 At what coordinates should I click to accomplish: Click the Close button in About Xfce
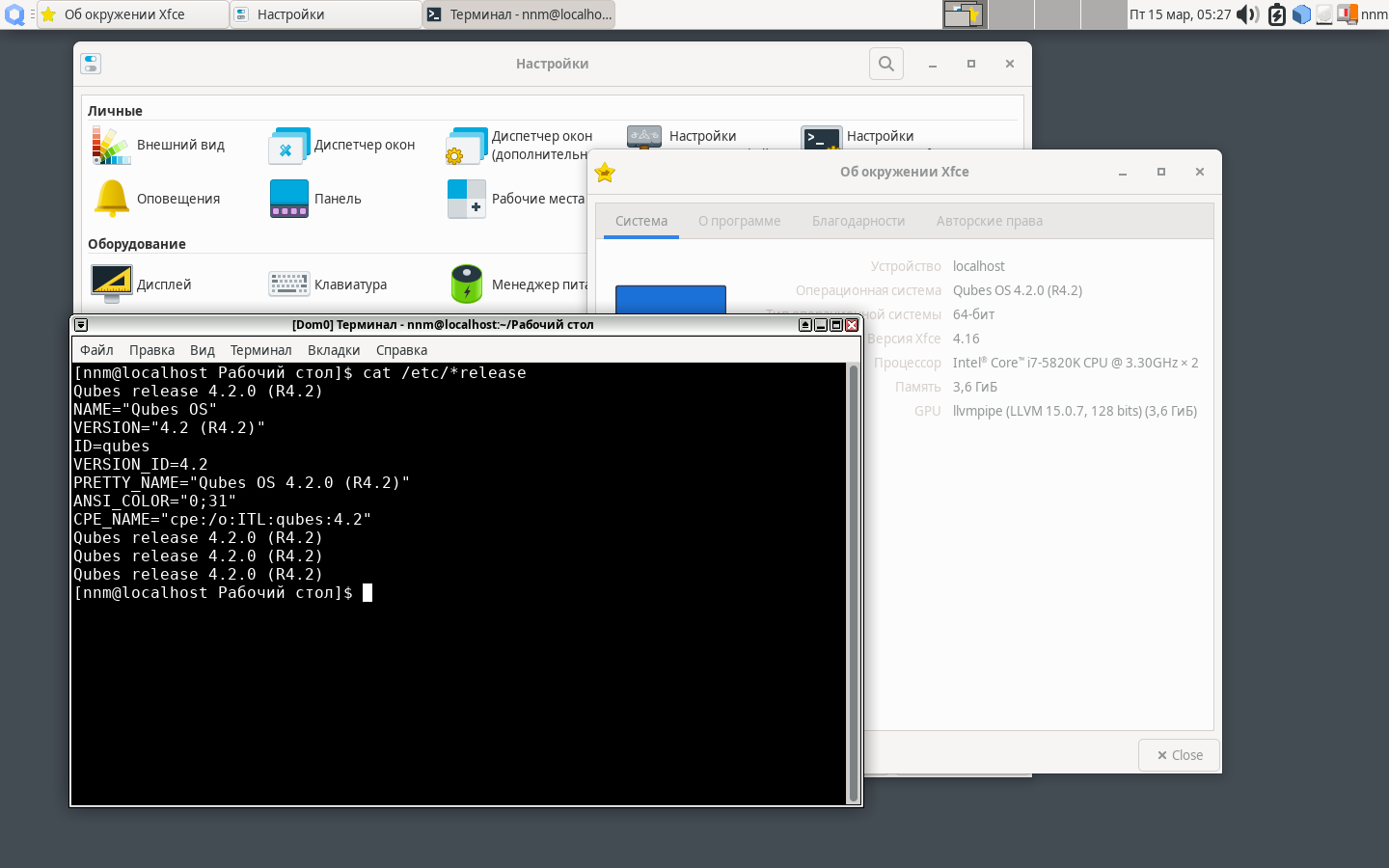pyautogui.click(x=1179, y=755)
